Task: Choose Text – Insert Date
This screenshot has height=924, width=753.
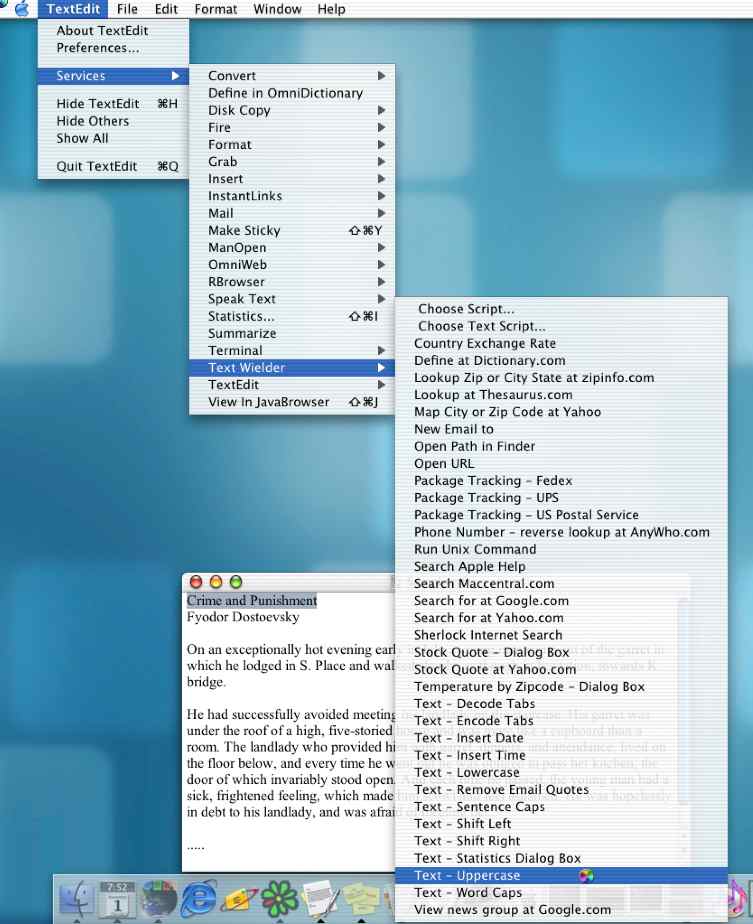Action: [562, 738]
